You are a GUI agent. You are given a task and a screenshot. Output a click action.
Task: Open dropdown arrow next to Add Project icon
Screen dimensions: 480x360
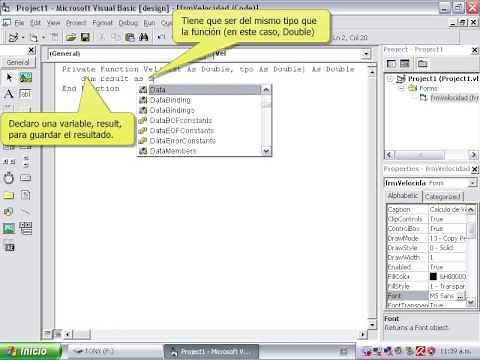click(x=23, y=37)
